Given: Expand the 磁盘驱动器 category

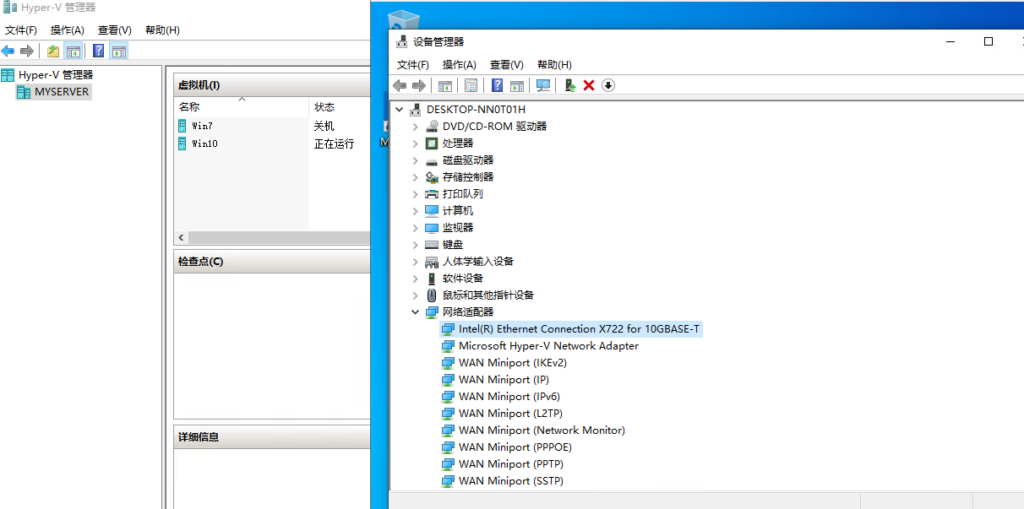Looking at the screenshot, I should 415,160.
